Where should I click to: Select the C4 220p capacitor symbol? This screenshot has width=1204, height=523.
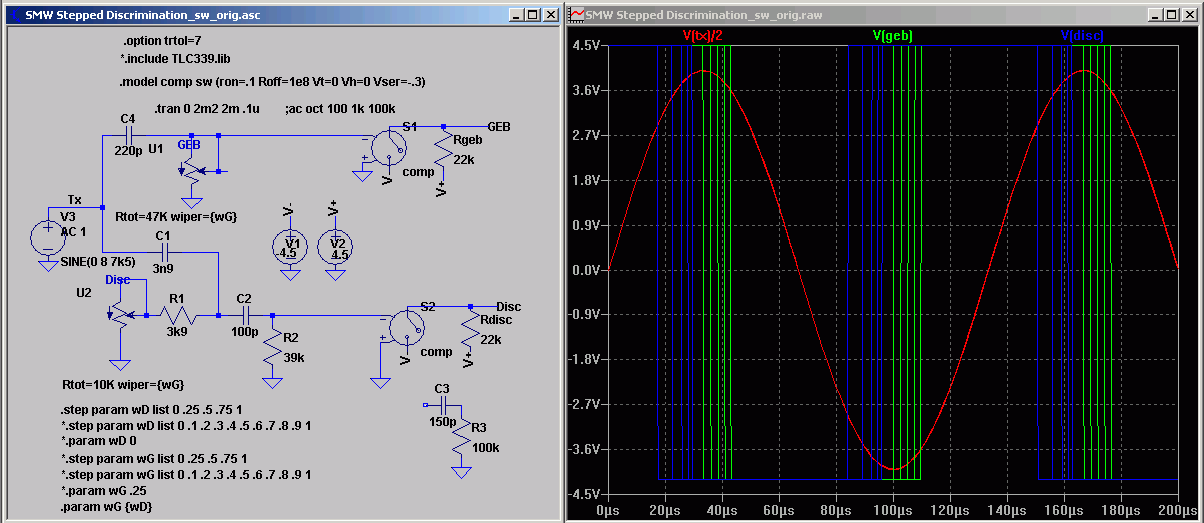tap(127, 134)
